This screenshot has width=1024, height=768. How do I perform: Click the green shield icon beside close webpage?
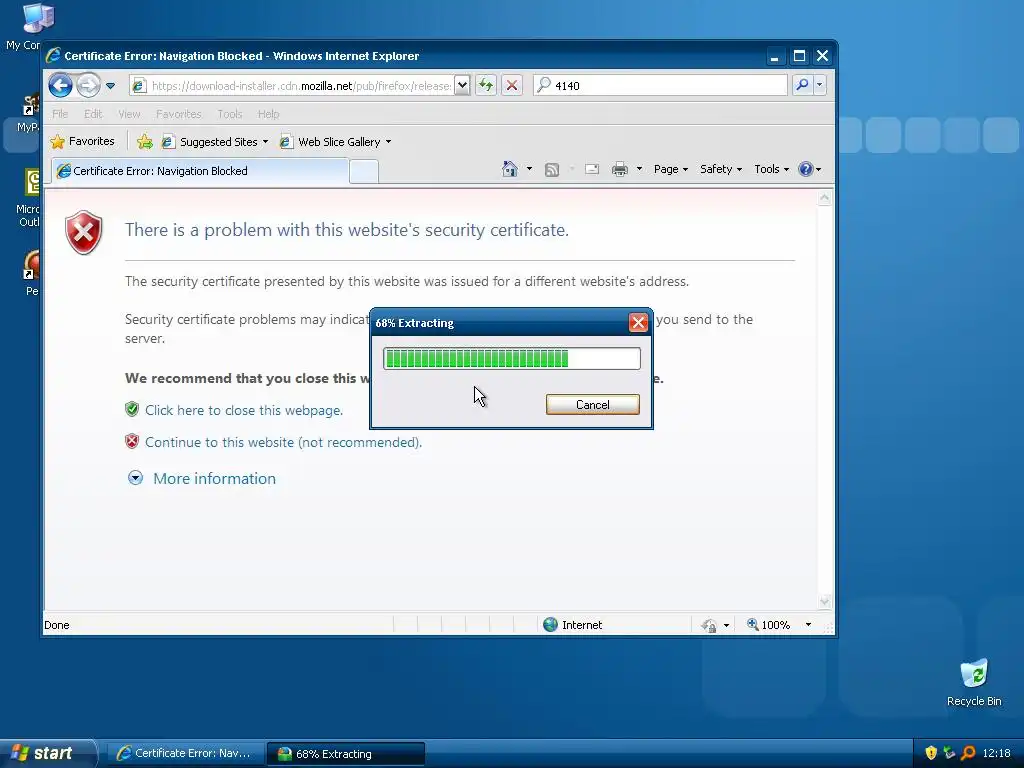coord(132,409)
